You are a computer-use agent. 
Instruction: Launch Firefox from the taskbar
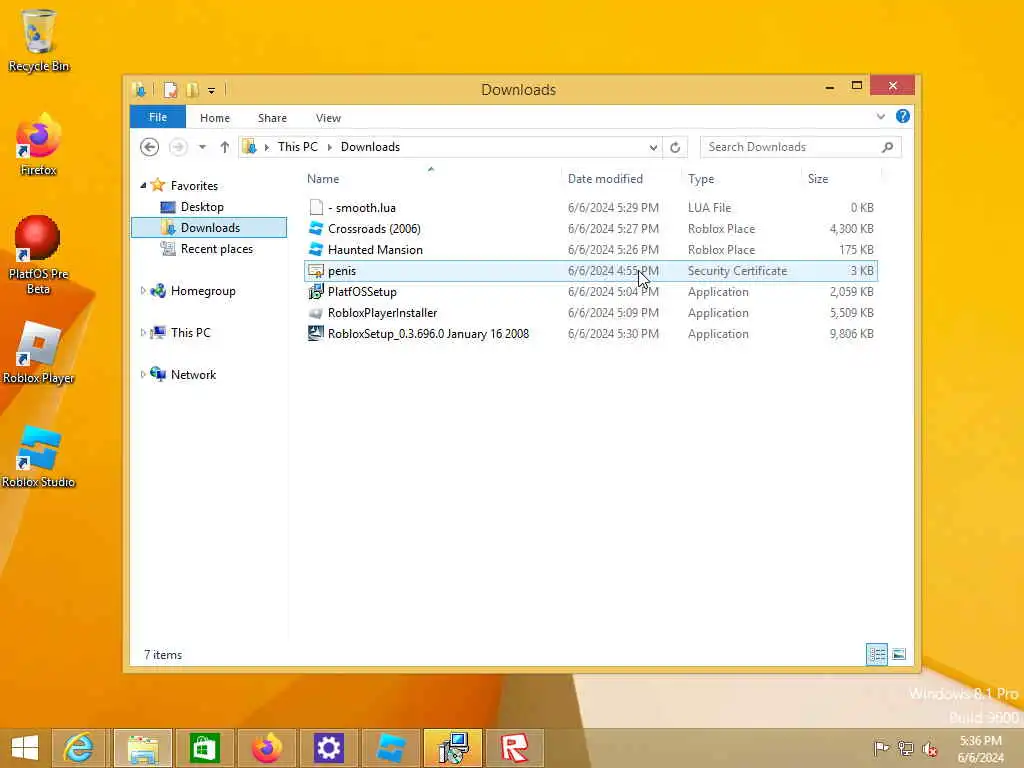pos(266,748)
